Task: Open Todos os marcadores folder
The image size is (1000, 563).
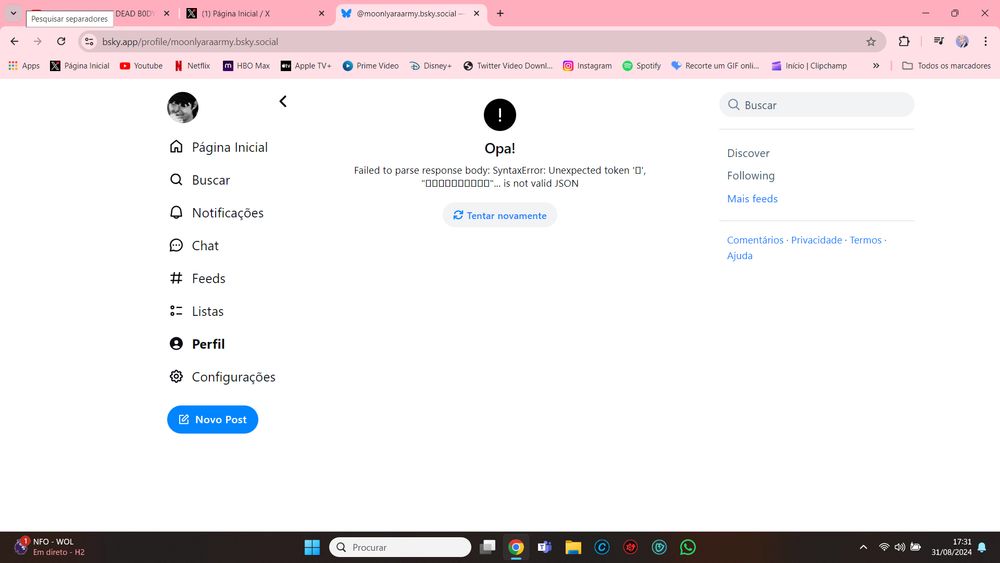Action: pos(946,66)
